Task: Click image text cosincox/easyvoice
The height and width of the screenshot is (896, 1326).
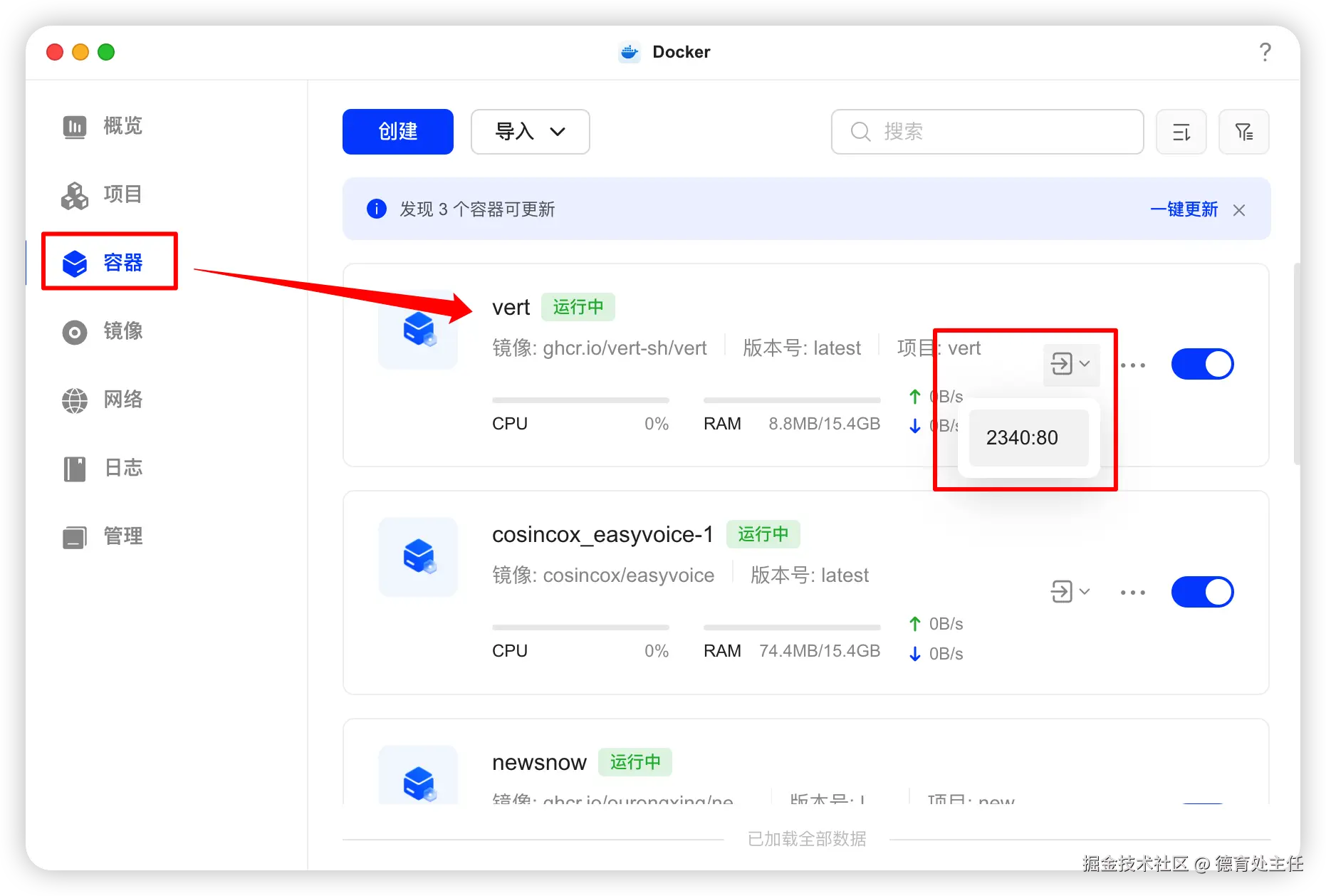Action: (628, 575)
